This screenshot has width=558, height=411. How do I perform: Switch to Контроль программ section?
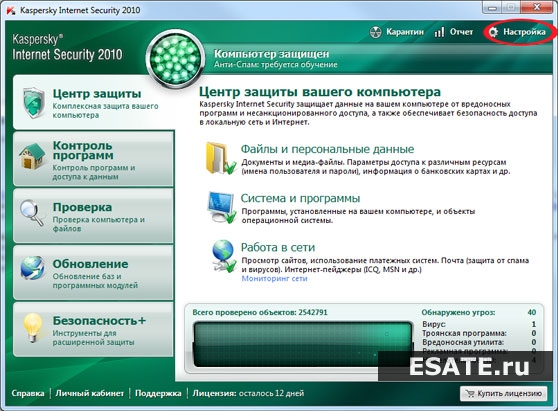(x=93, y=159)
